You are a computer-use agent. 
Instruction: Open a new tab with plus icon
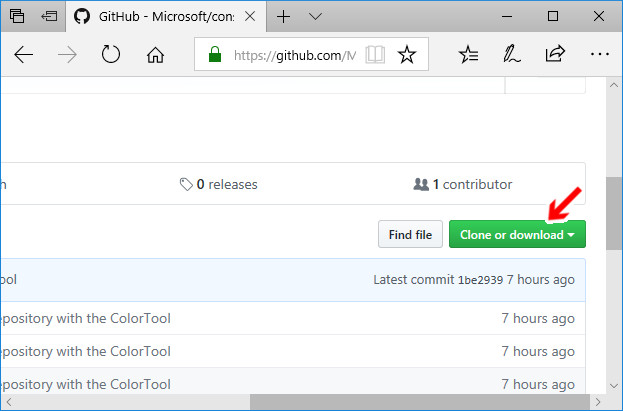(283, 17)
